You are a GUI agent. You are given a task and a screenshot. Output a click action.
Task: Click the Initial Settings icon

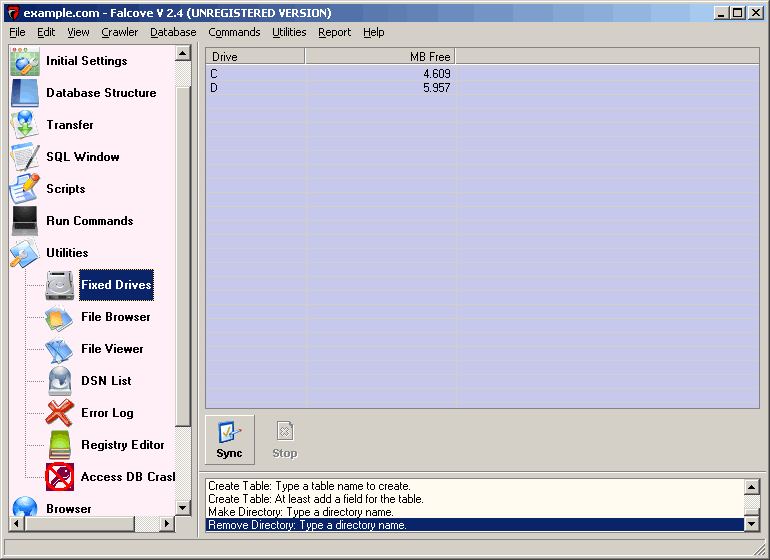coord(25,61)
